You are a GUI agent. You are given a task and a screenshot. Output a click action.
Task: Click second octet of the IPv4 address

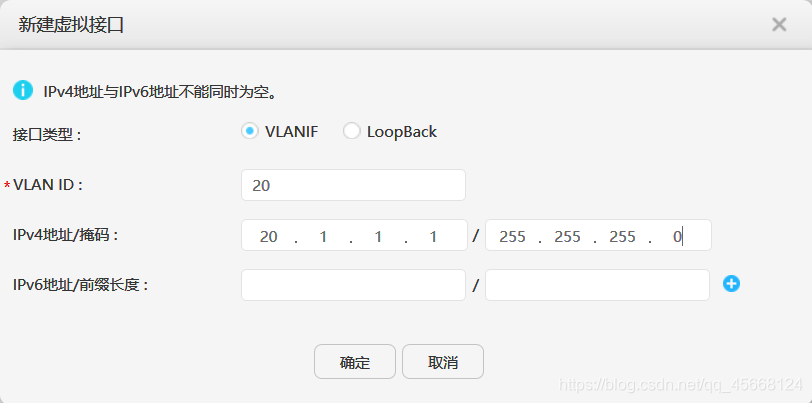click(323, 237)
